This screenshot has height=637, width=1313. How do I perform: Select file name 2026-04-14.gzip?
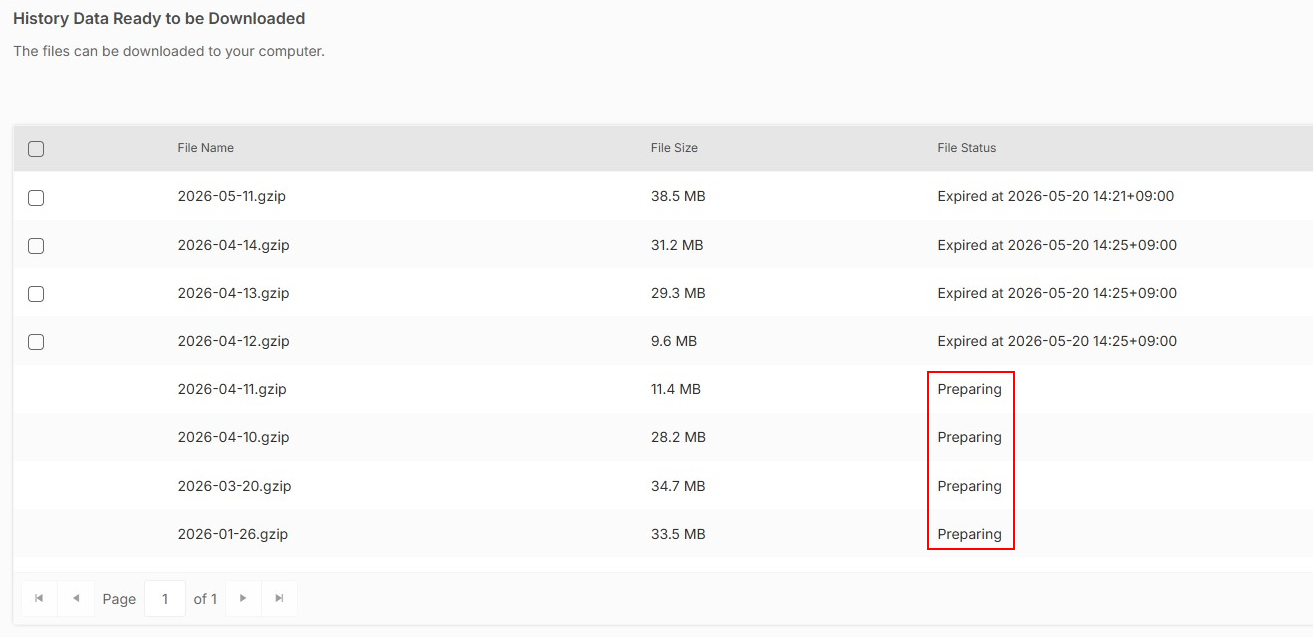[234, 245]
